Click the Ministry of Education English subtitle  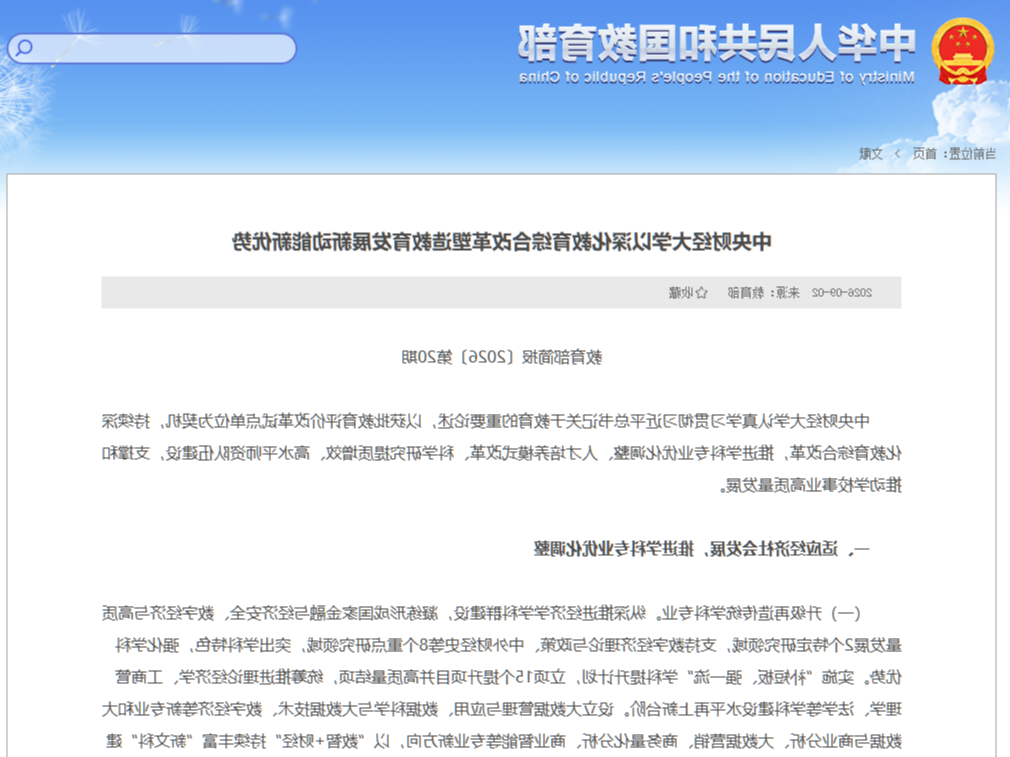coord(716,77)
